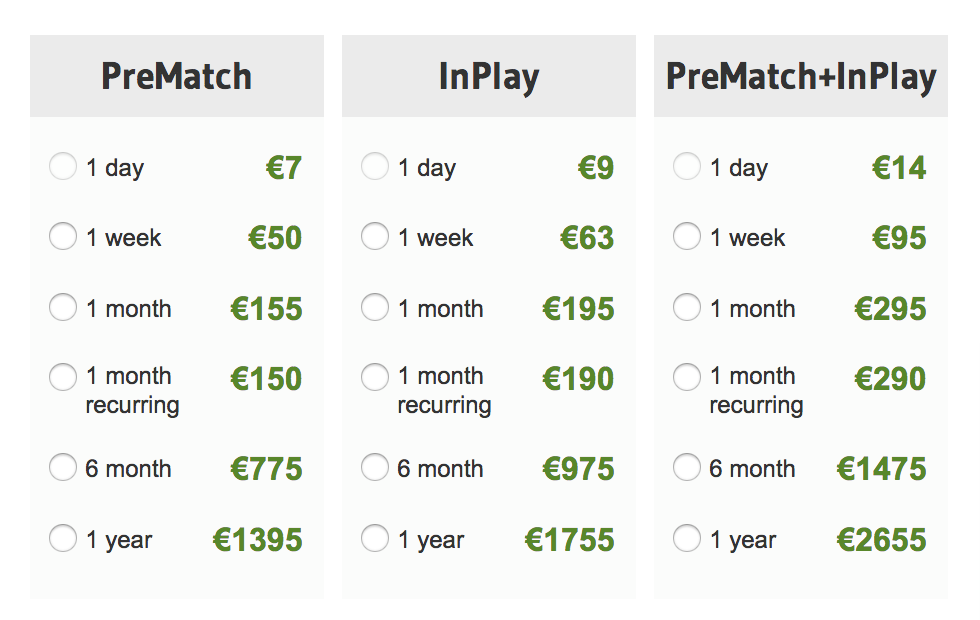Select PreMatch+InPlay 1 month €295 radio
This screenshot has height=620, width=980.
coord(686,308)
